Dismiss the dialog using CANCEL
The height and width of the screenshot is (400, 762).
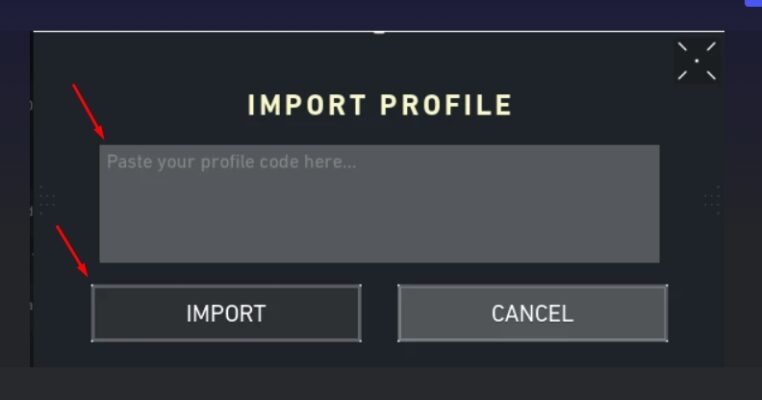tap(533, 313)
